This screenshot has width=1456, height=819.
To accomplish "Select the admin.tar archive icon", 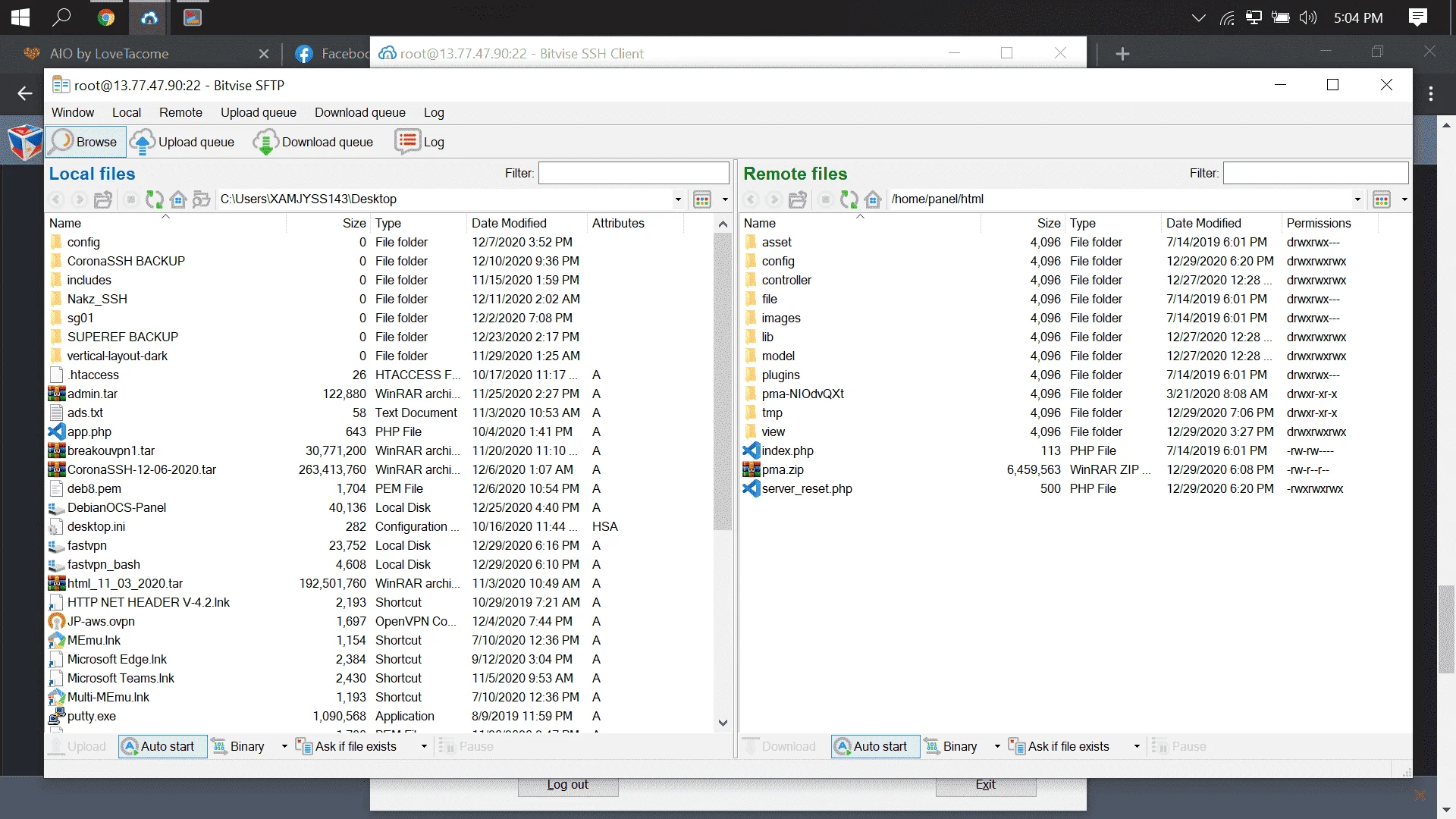I will (x=57, y=394).
